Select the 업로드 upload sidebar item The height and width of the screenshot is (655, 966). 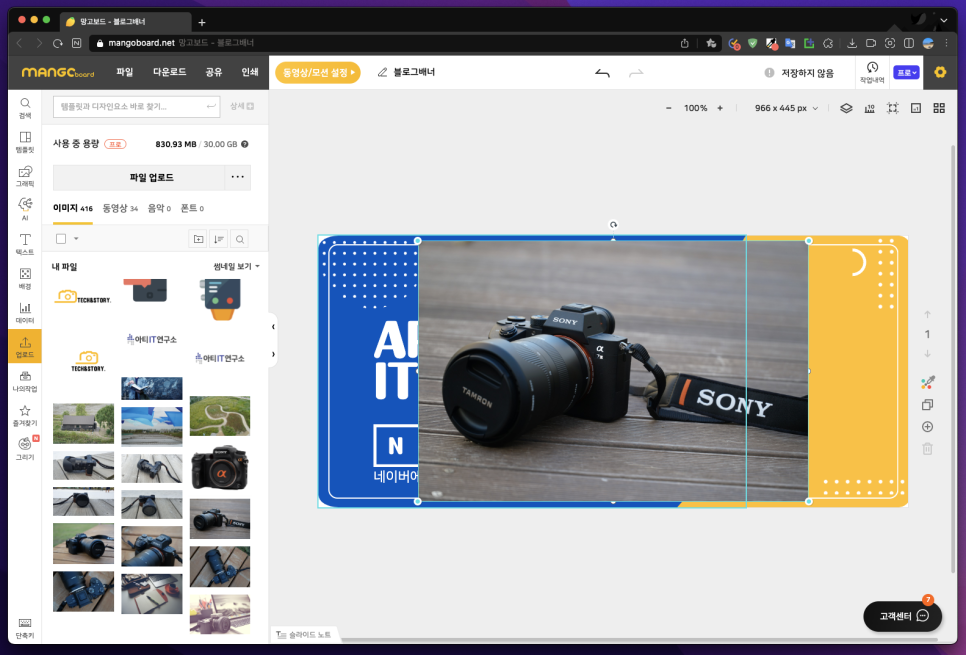pos(25,347)
